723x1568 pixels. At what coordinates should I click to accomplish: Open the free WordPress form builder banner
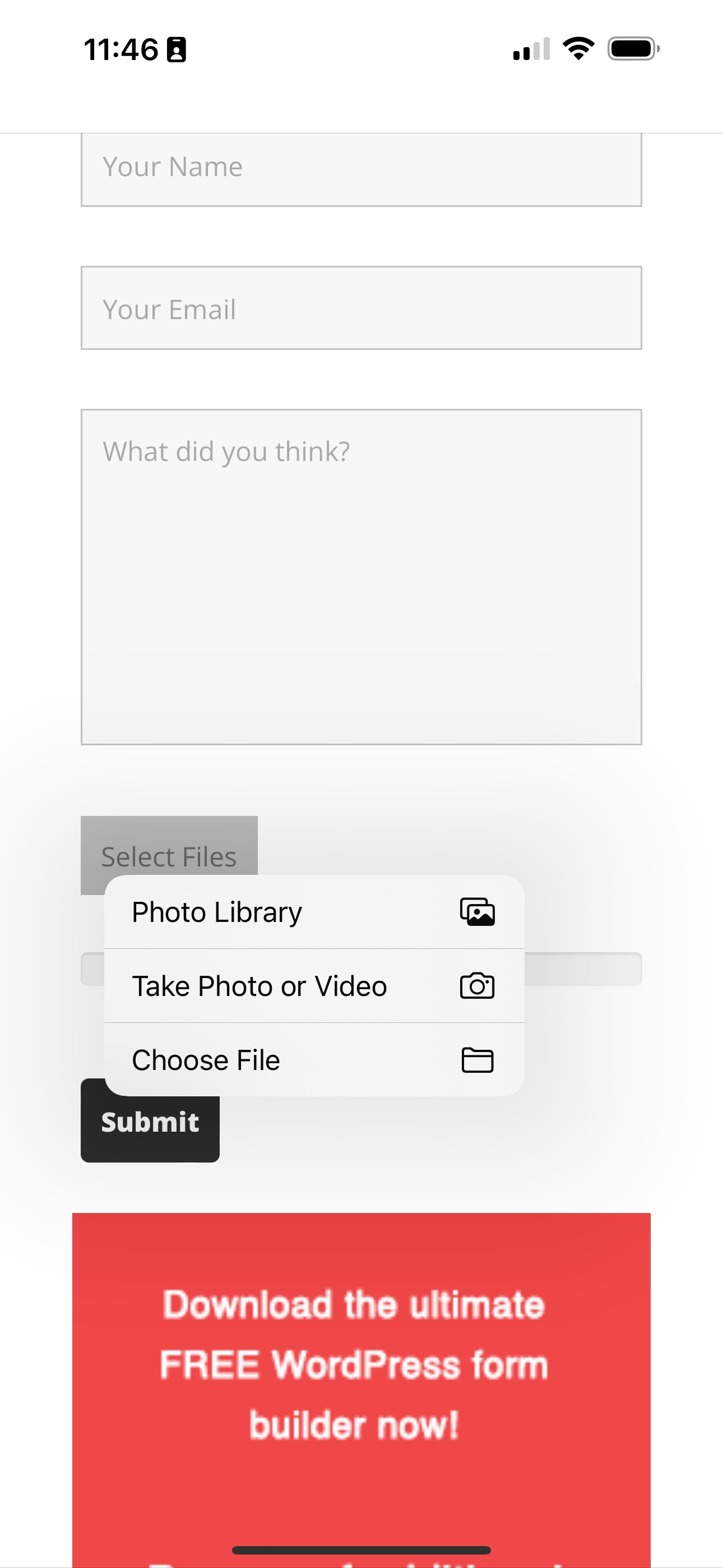[361, 1369]
